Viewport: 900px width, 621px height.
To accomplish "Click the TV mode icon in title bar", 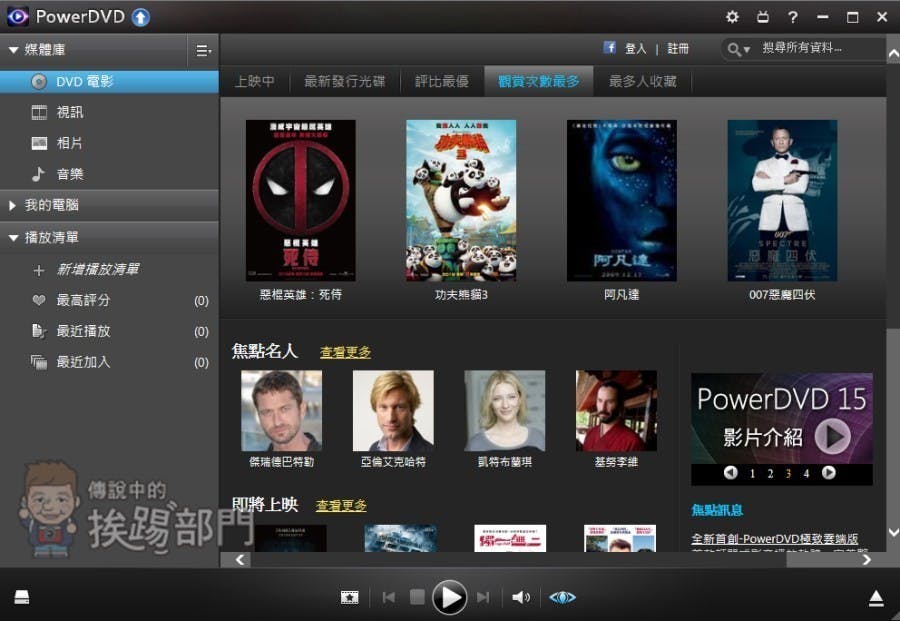I will pyautogui.click(x=762, y=17).
